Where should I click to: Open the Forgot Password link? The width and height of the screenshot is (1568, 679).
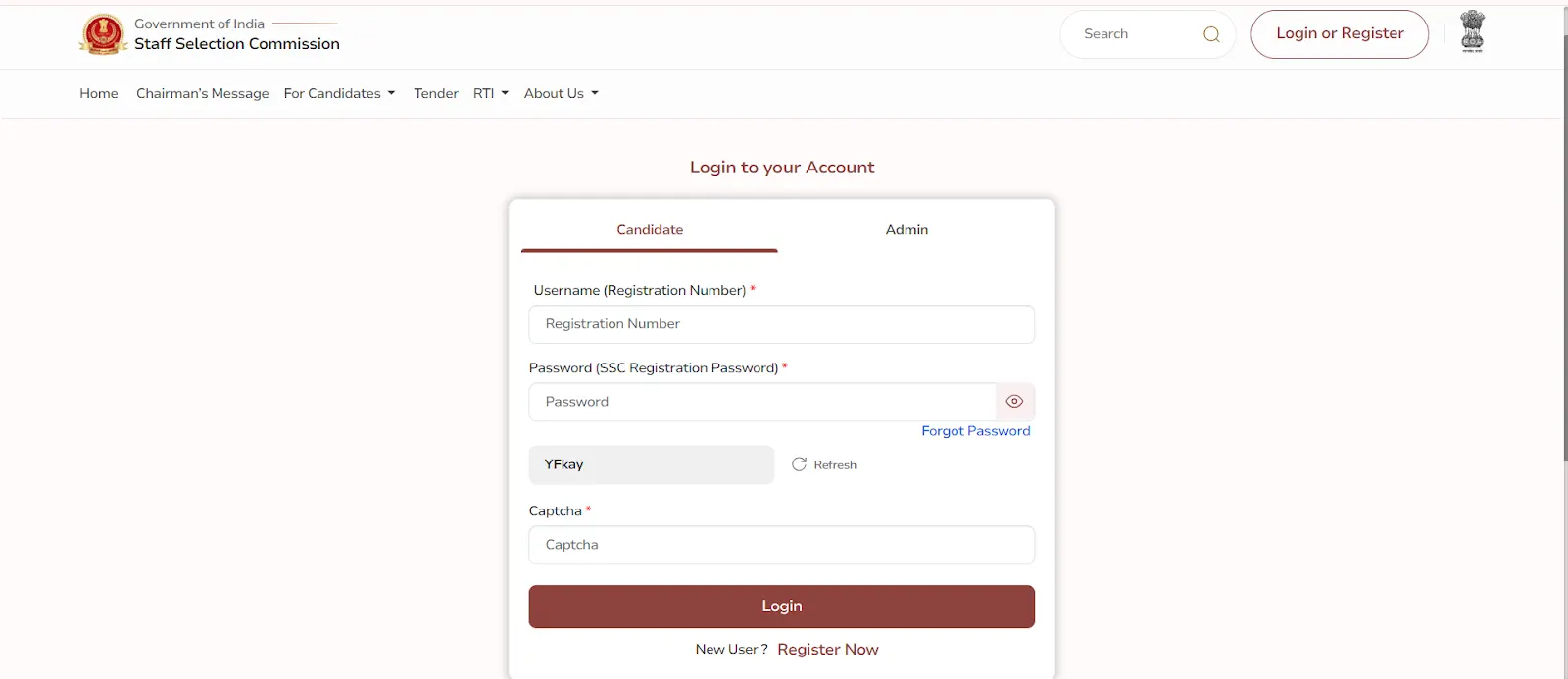point(975,430)
